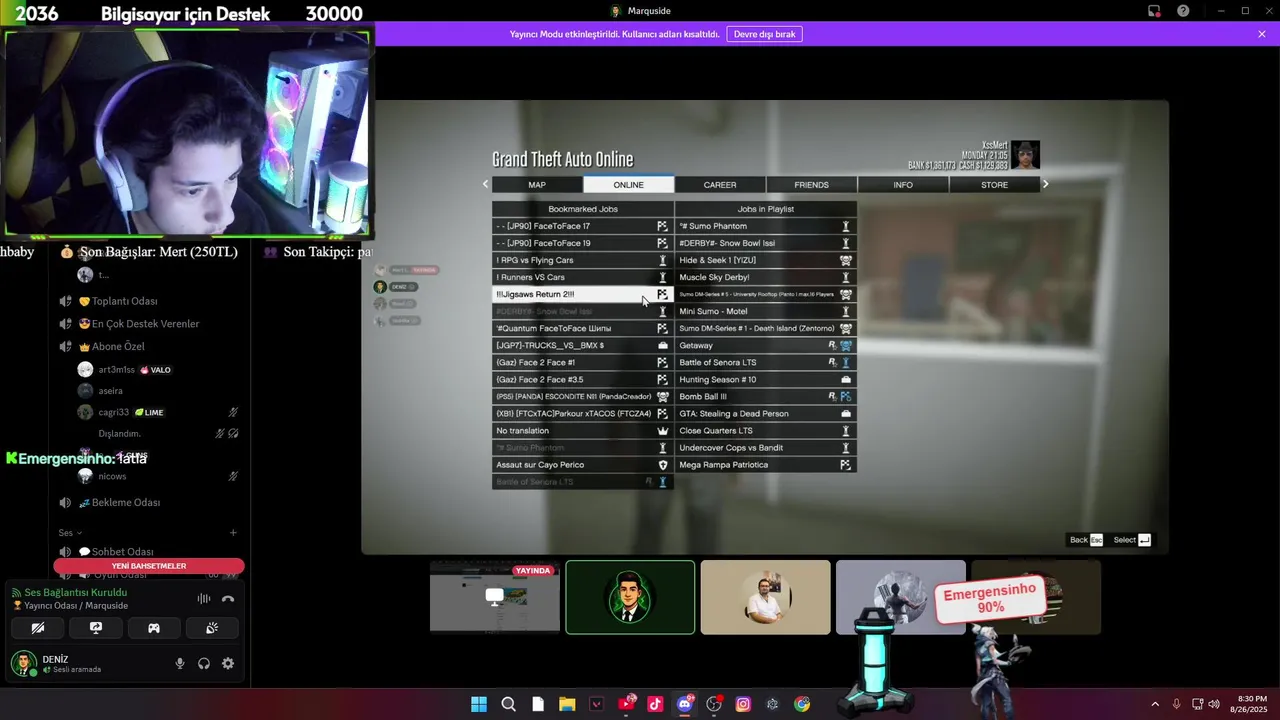Disconnect from voice using hang-up icon
Viewport: 1280px width, 720px height.
point(228,598)
